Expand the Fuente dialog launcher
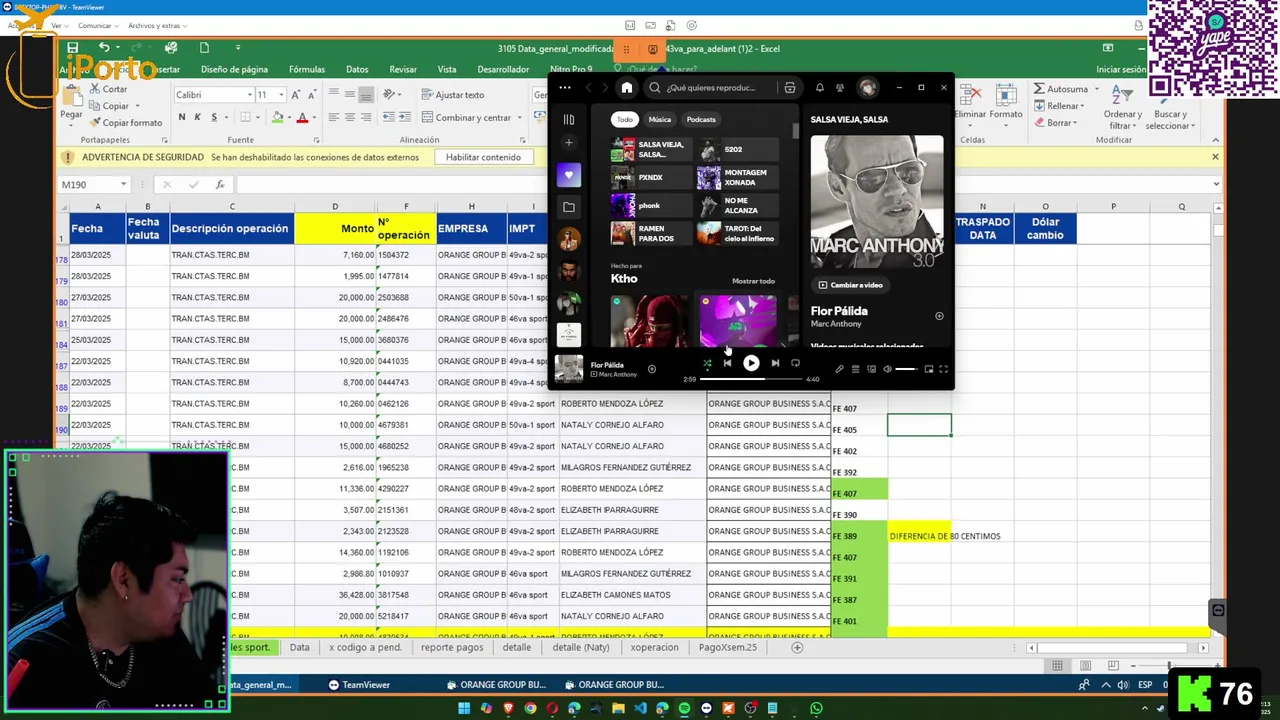Screen dimensions: 1280x720 317,140
